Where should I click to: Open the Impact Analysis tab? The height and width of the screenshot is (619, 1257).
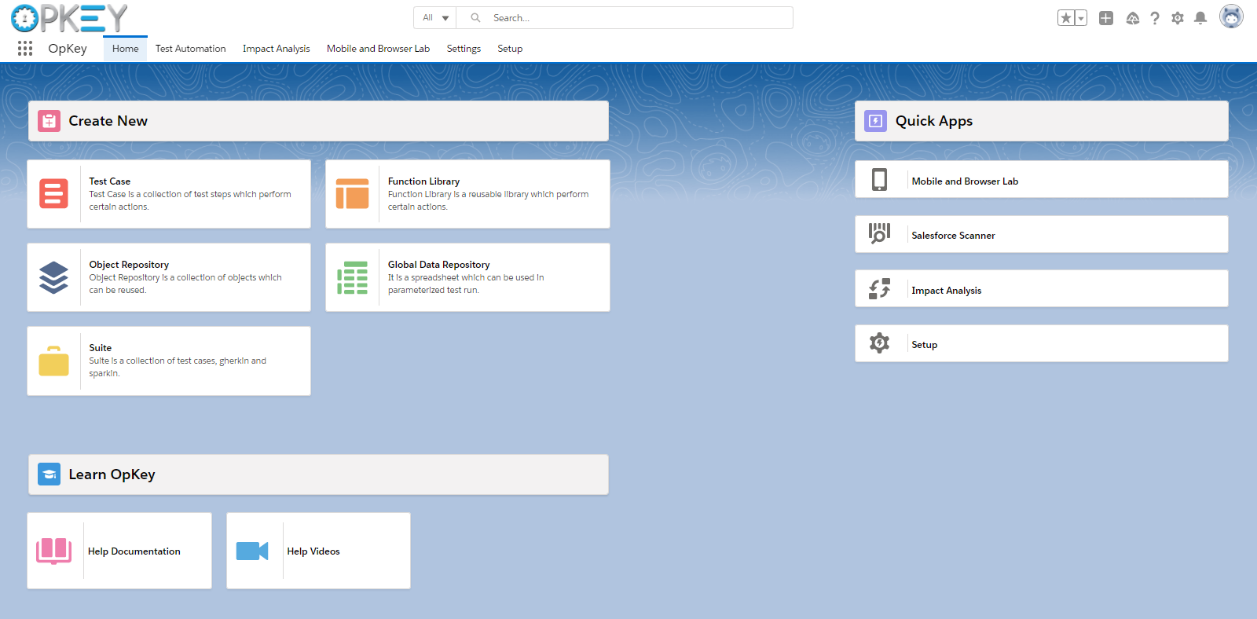276,48
